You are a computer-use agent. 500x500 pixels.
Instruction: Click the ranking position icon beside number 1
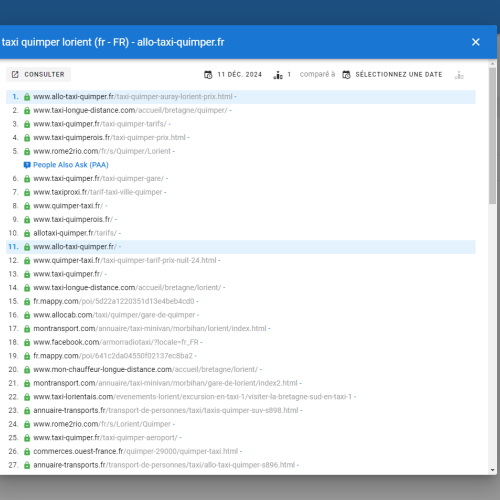click(x=278, y=75)
